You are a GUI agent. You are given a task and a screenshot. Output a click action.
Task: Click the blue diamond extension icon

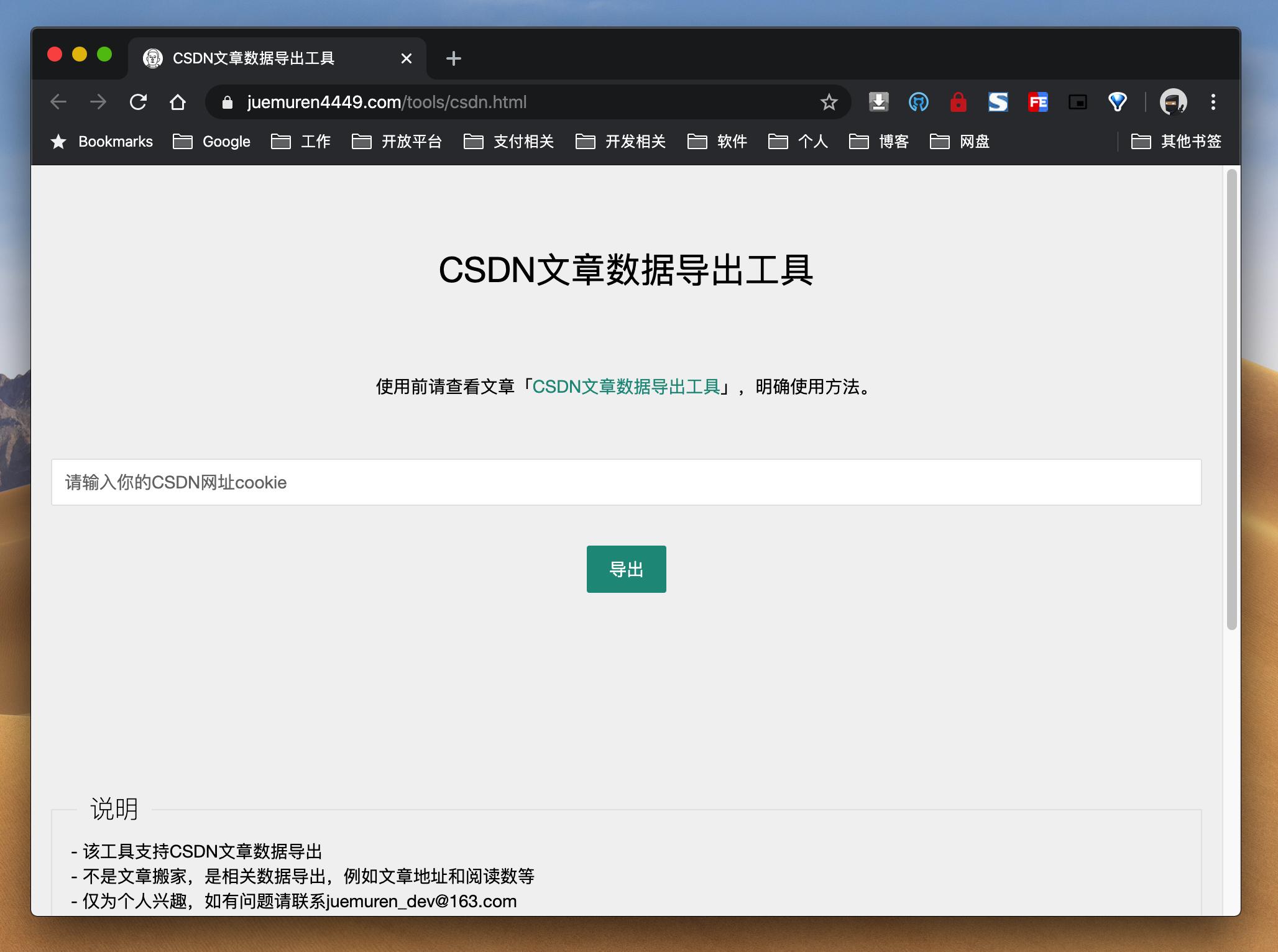coord(1117,102)
